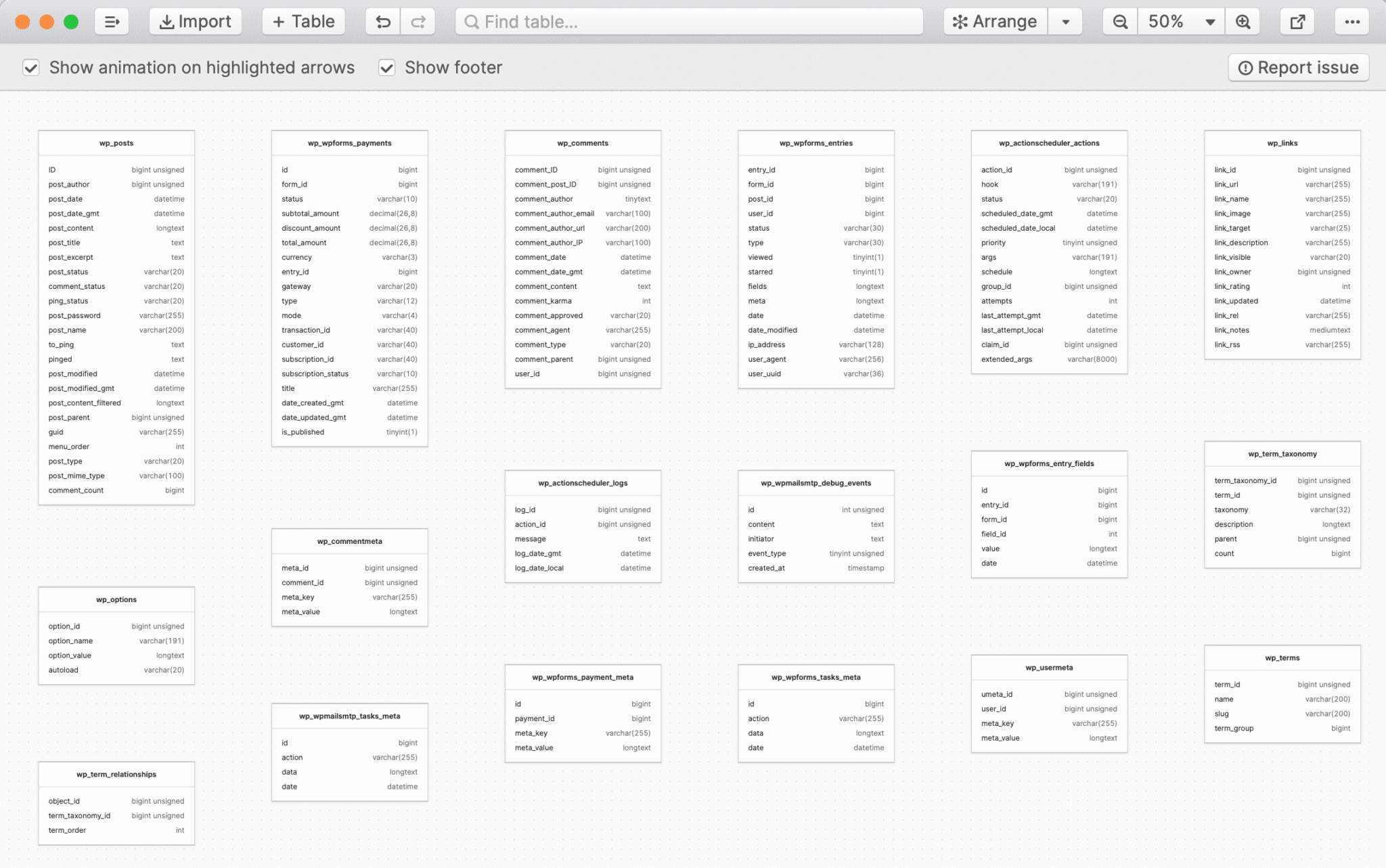Click the wp_usermeta table title
The width and height of the screenshot is (1386, 868).
pos(1049,668)
